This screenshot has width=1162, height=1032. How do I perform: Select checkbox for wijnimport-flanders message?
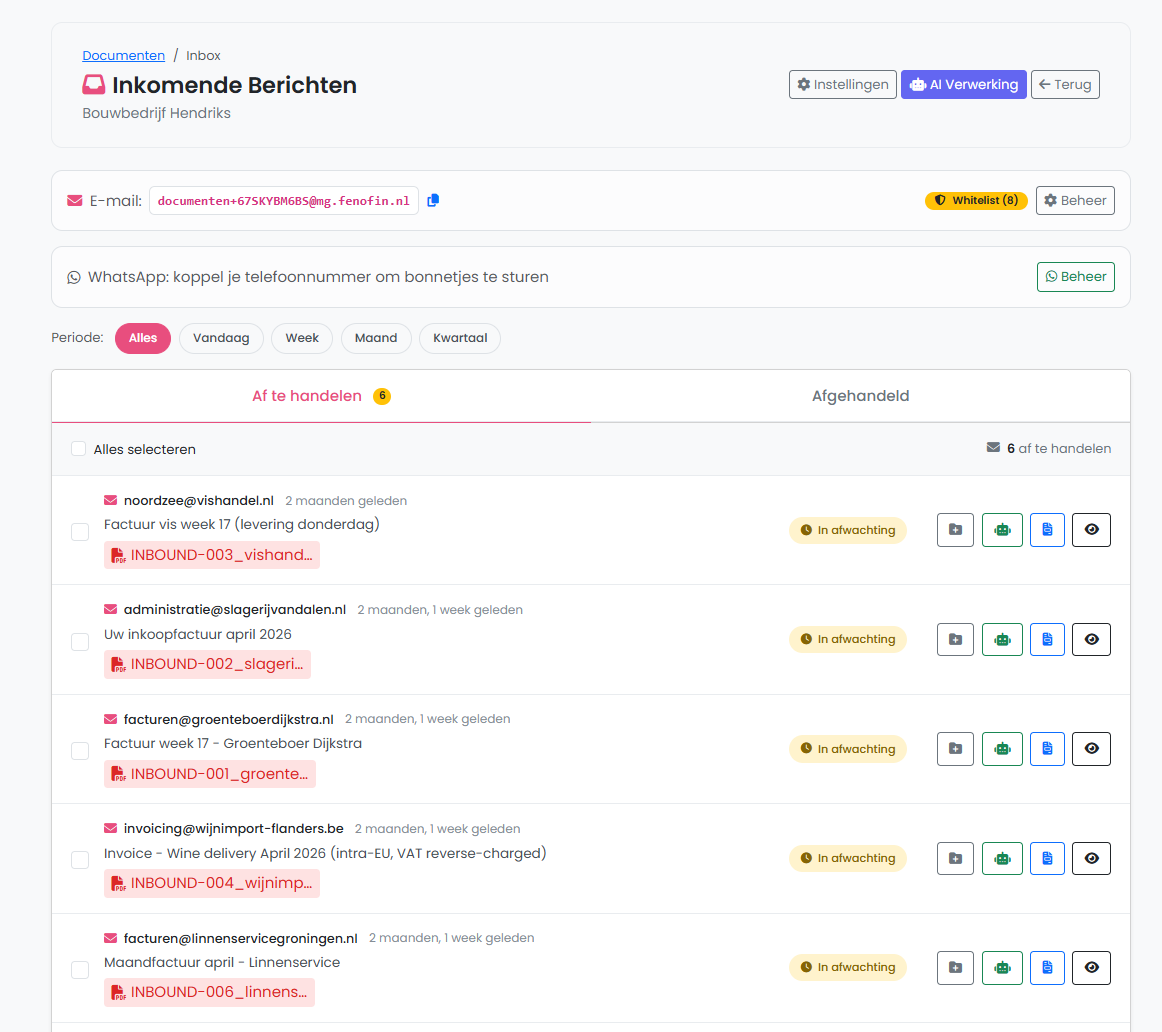tap(80, 860)
